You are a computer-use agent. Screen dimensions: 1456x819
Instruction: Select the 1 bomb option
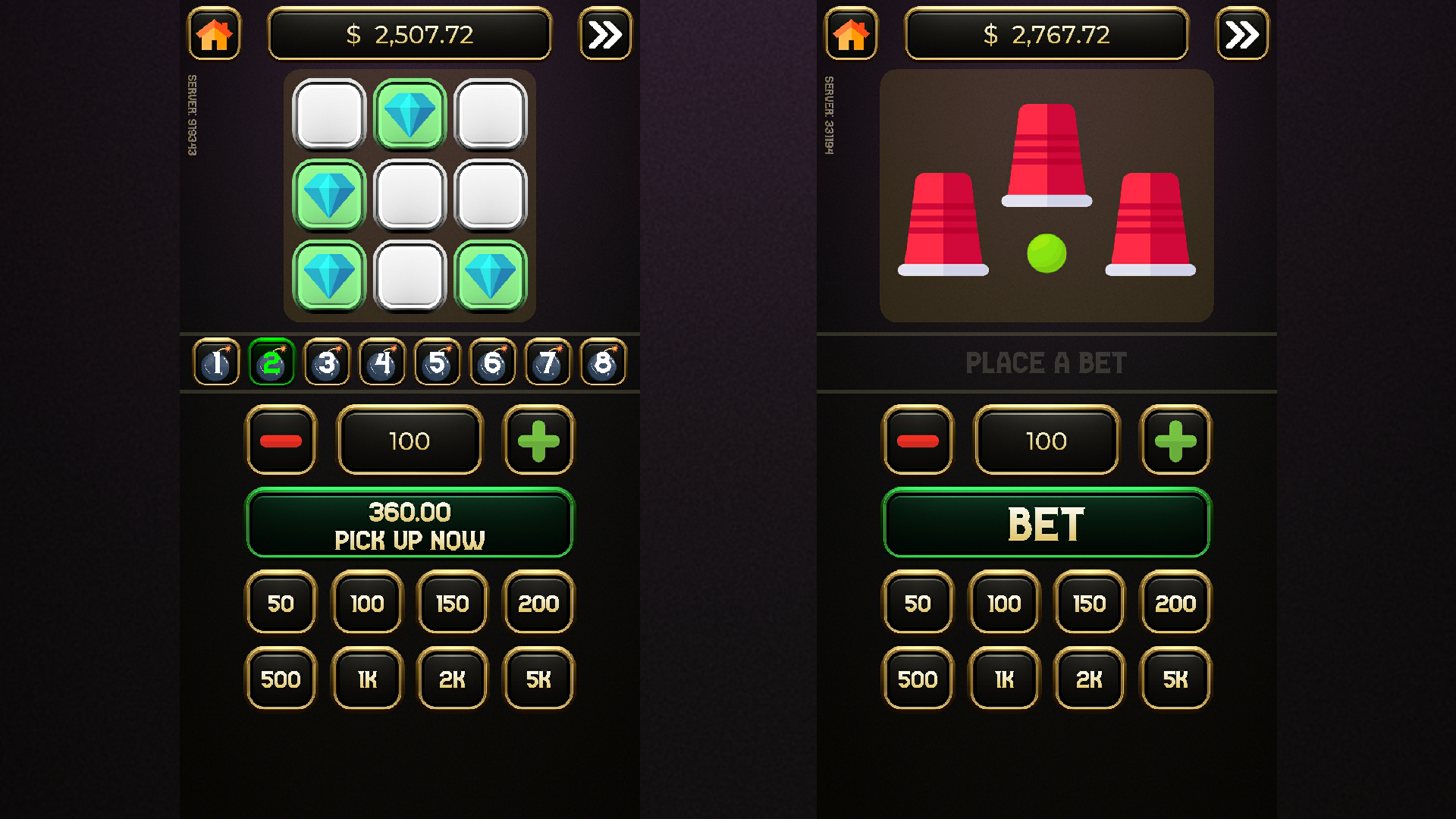tap(216, 362)
